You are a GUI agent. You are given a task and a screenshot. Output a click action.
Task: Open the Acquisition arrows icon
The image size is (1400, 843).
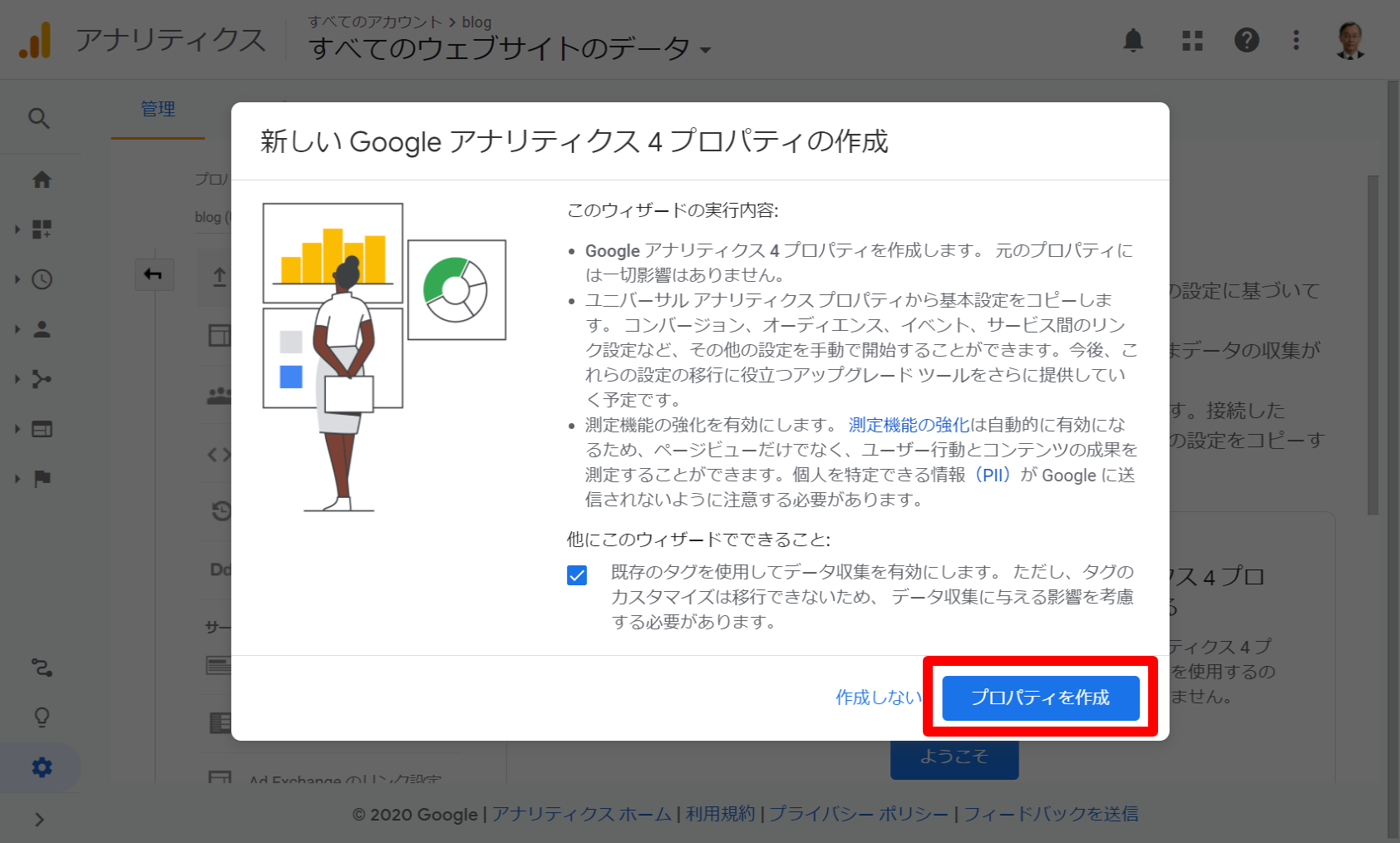42,379
